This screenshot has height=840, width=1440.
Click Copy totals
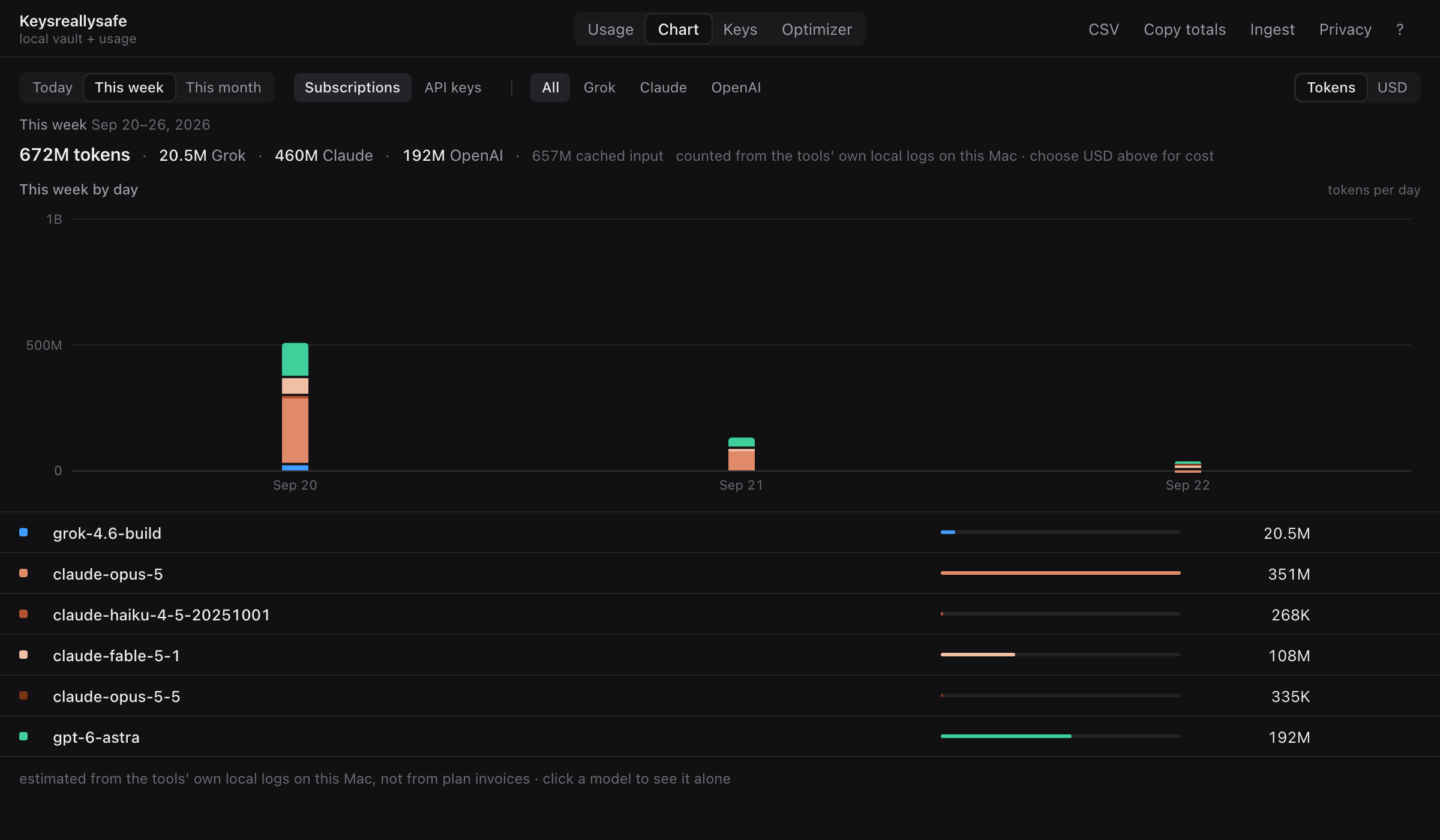click(1184, 29)
